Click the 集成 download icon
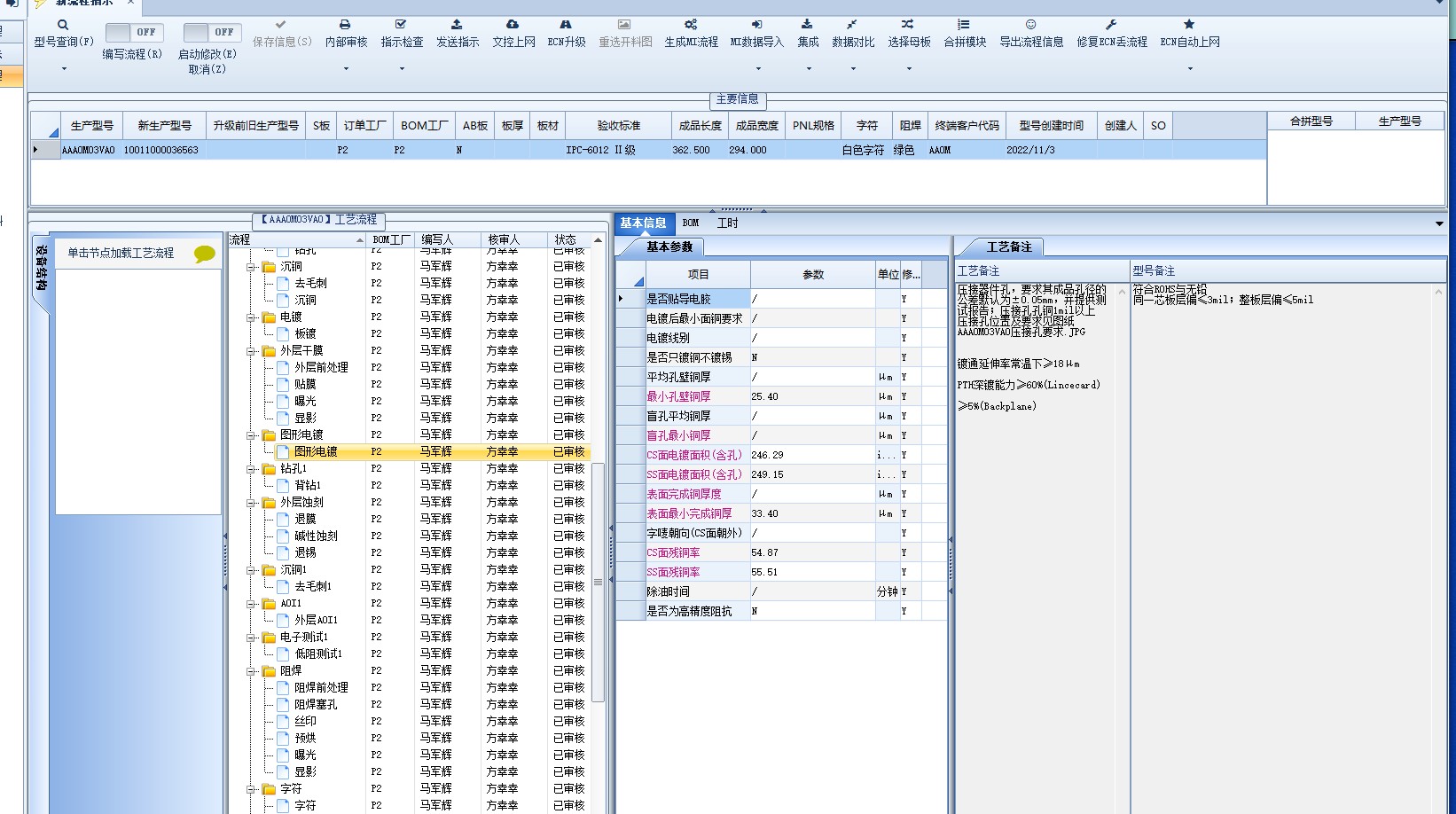This screenshot has width=1456, height=814. point(807,25)
